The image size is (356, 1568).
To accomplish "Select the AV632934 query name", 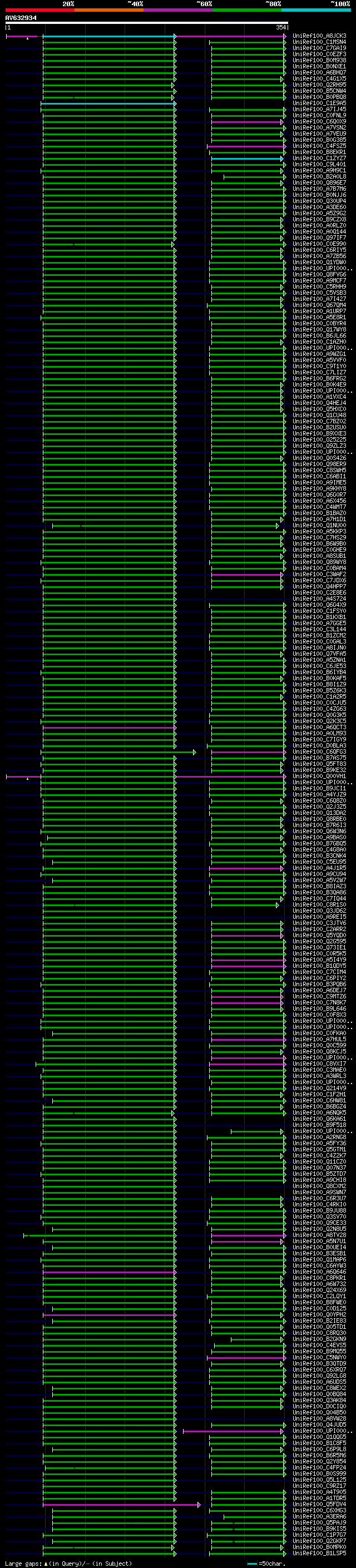I will [21, 18].
